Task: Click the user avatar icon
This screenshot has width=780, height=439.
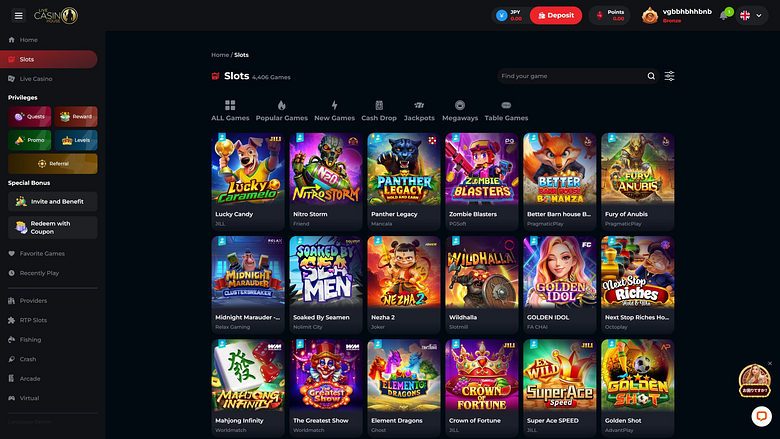Action: pyautogui.click(x=650, y=15)
